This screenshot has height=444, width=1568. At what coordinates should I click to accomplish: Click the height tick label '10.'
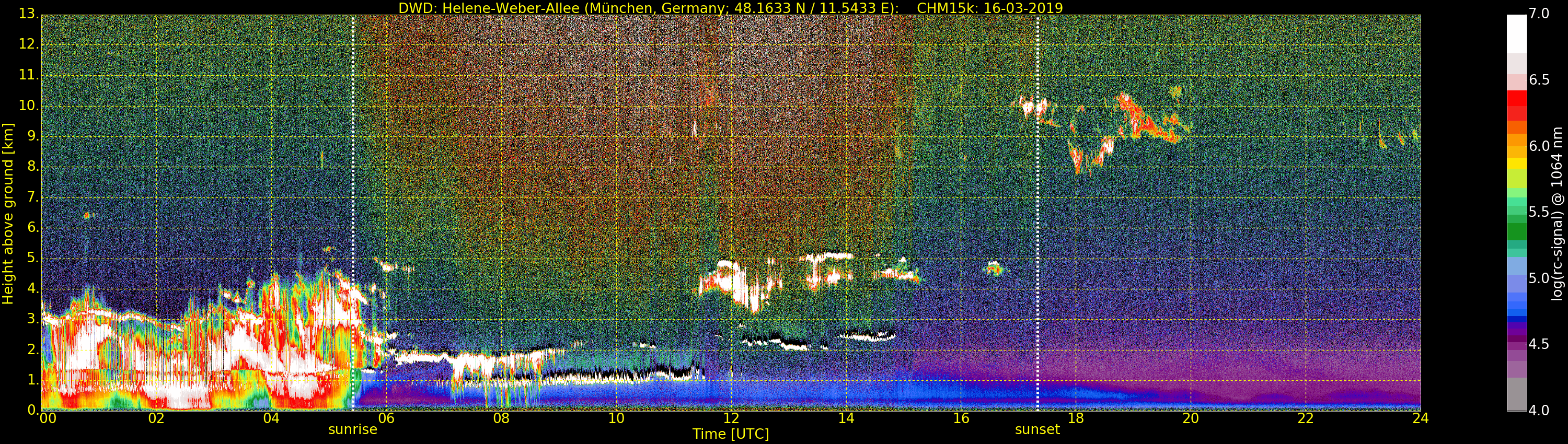(x=29, y=106)
